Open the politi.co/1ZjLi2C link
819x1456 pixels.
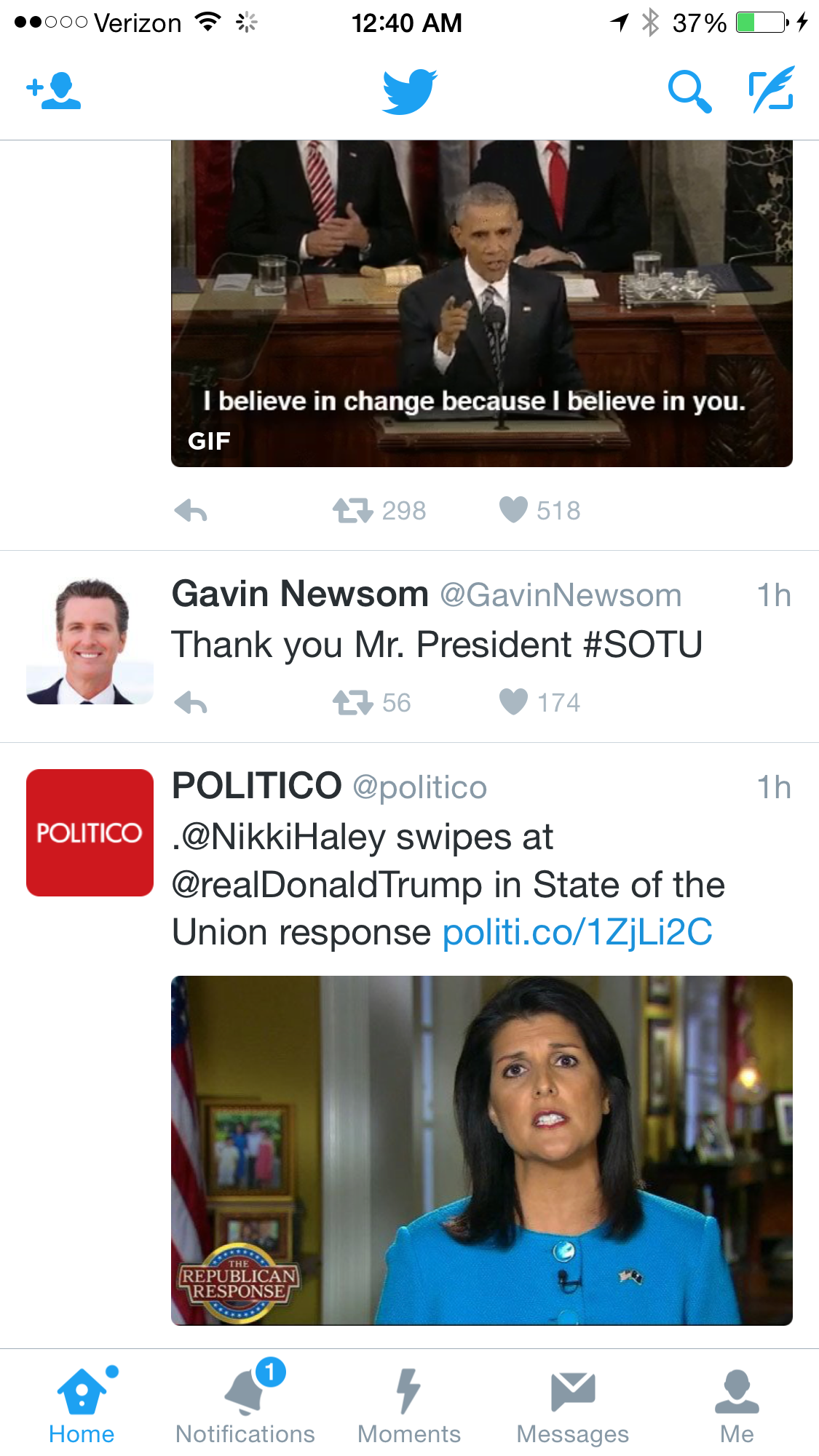(x=577, y=932)
